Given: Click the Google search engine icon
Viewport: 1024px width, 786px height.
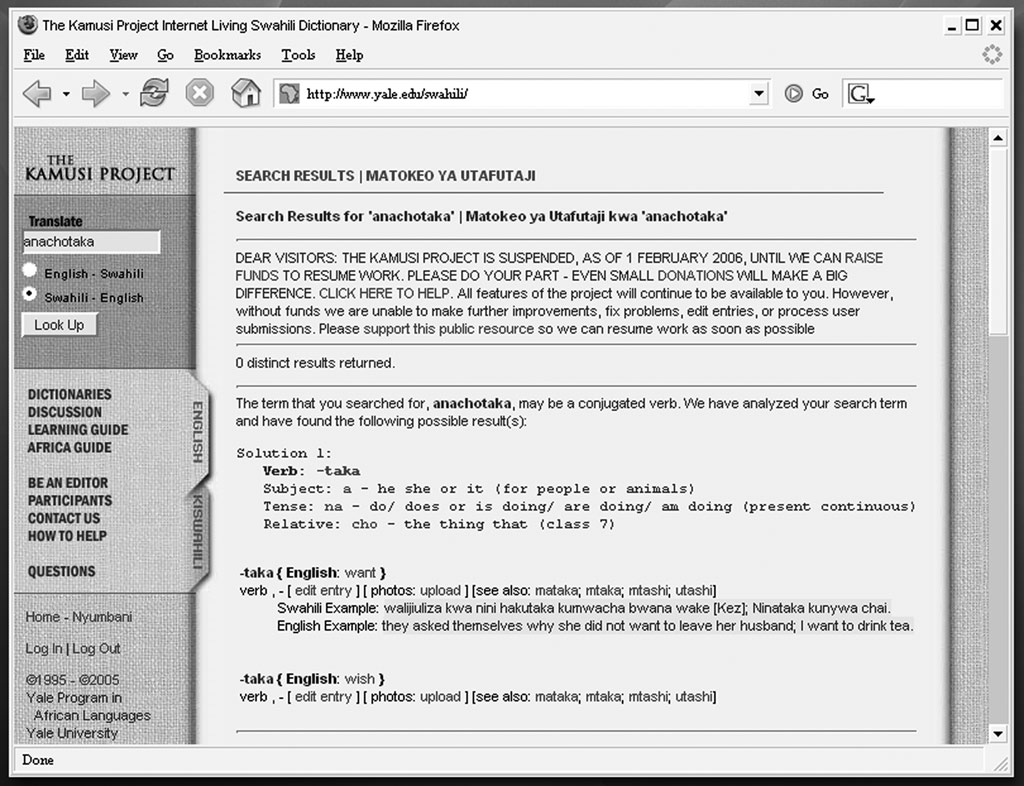Looking at the screenshot, I should pos(860,94).
